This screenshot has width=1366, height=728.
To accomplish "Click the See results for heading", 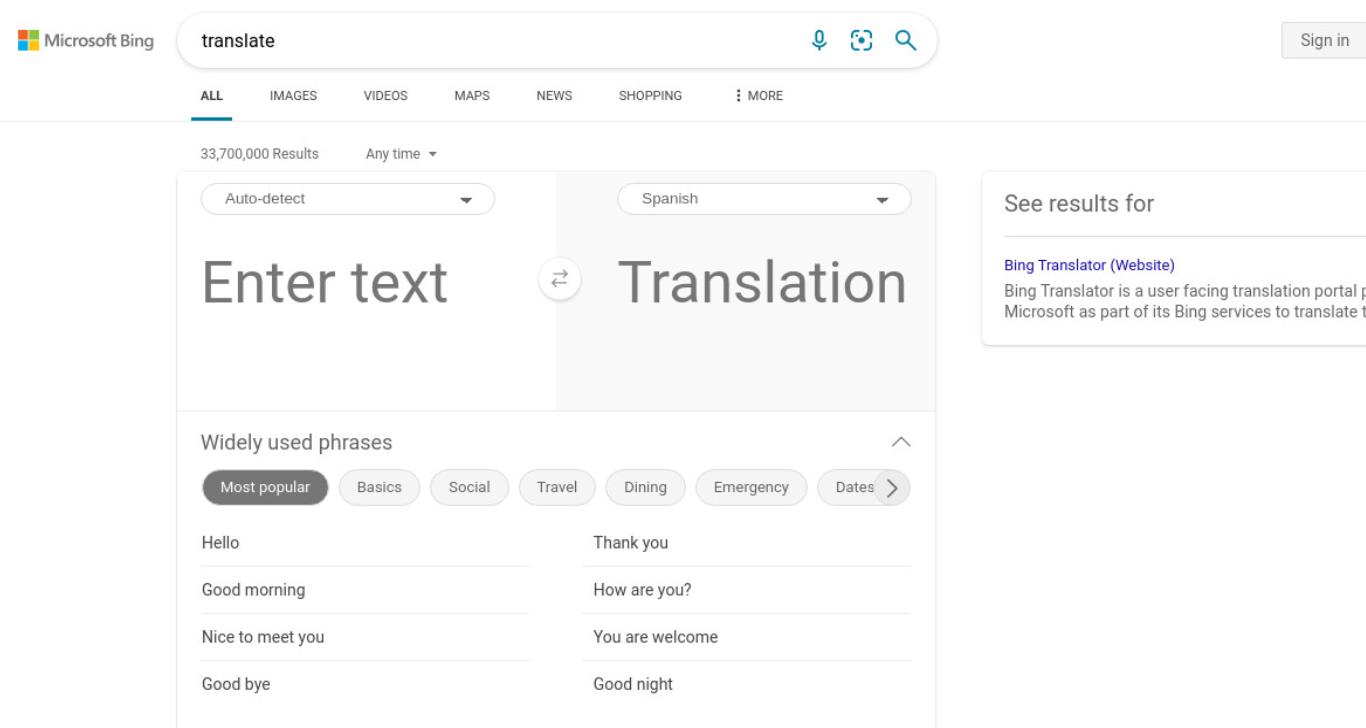I will pyautogui.click(x=1079, y=204).
